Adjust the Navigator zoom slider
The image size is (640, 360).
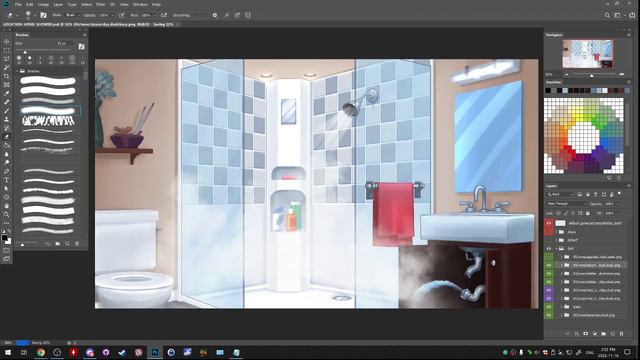pyautogui.click(x=592, y=75)
